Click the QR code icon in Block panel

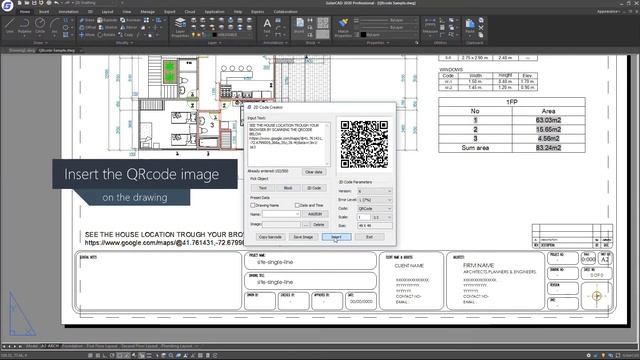point(322,22)
